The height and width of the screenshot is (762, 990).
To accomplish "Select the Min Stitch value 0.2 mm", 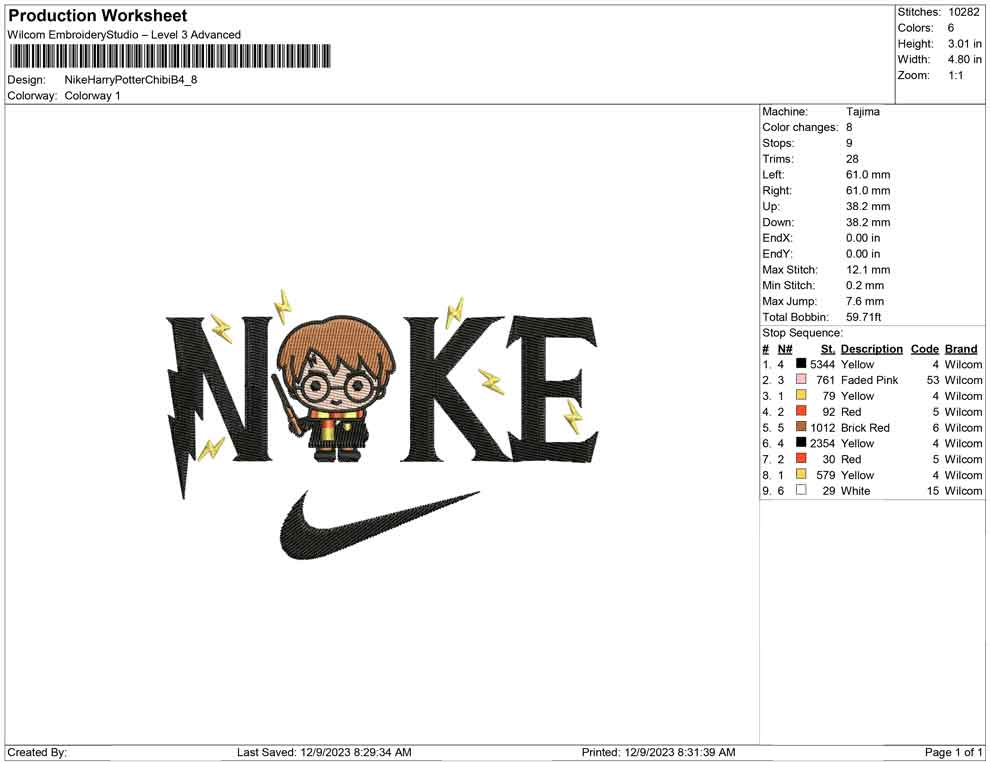I will (x=865, y=285).
